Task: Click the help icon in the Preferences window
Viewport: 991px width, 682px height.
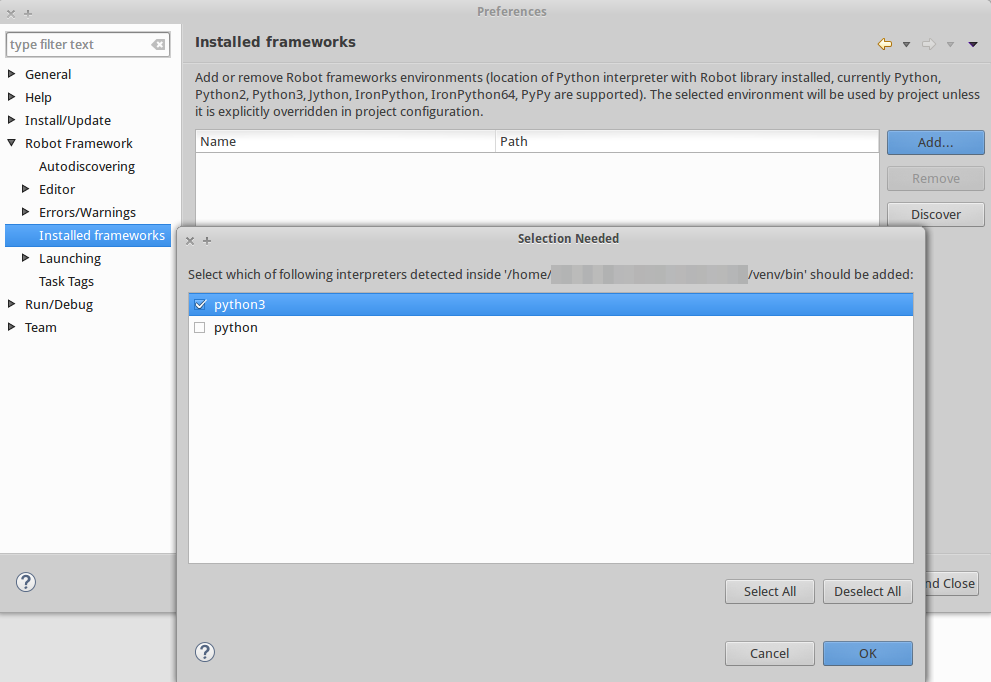Action: click(x=25, y=582)
